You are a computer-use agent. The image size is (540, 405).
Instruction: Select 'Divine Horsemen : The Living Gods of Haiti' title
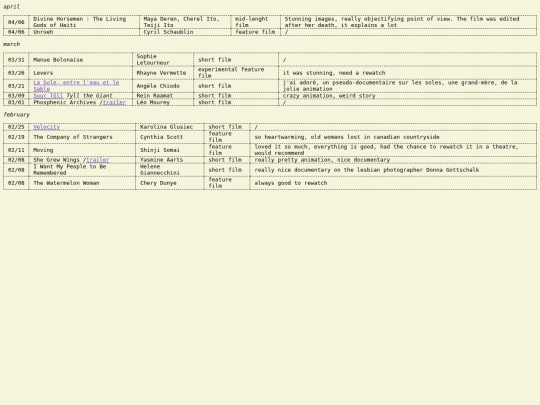tap(84, 22)
